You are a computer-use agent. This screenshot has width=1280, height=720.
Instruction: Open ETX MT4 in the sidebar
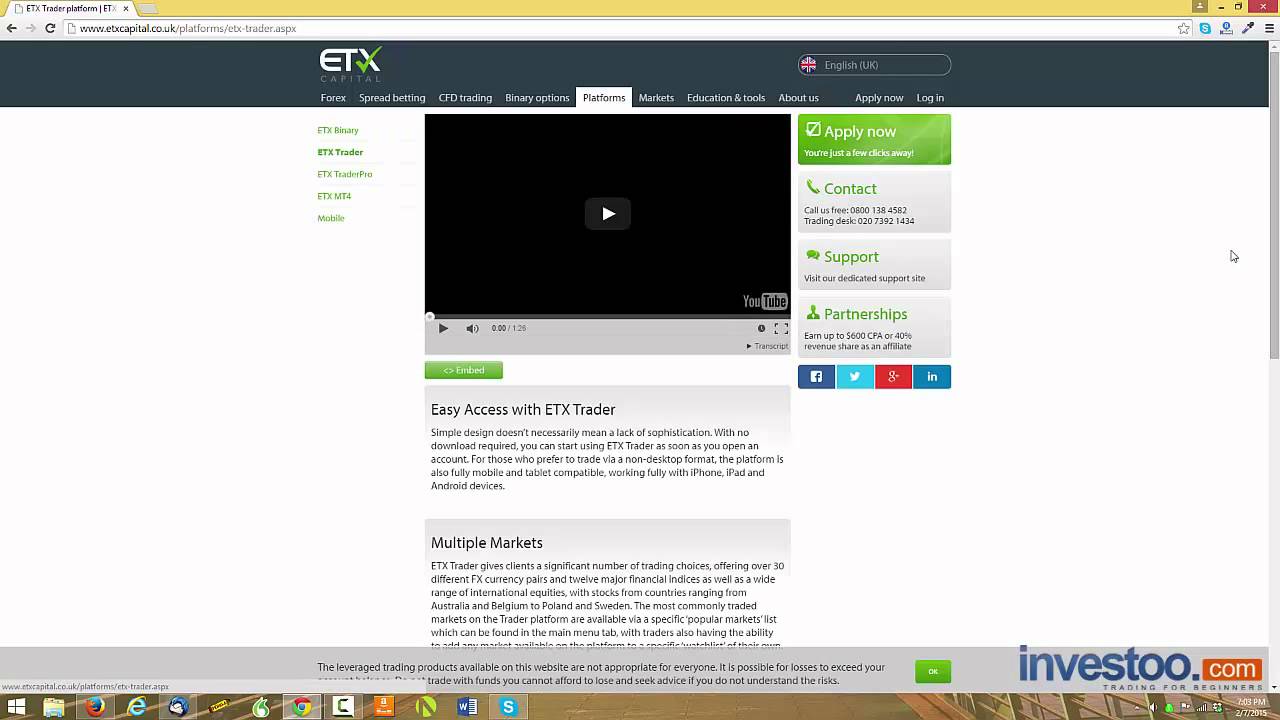click(334, 196)
